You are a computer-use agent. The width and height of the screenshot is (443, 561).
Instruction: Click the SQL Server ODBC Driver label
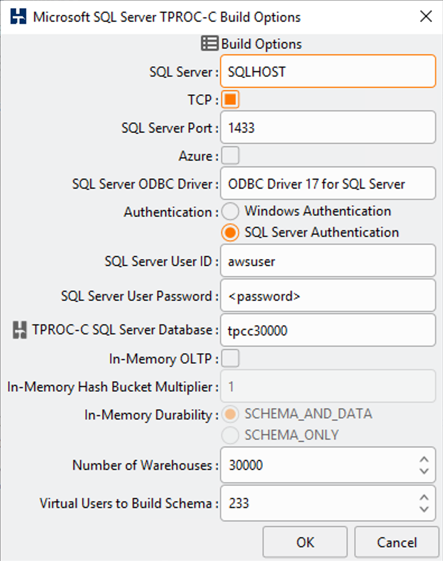(145, 184)
